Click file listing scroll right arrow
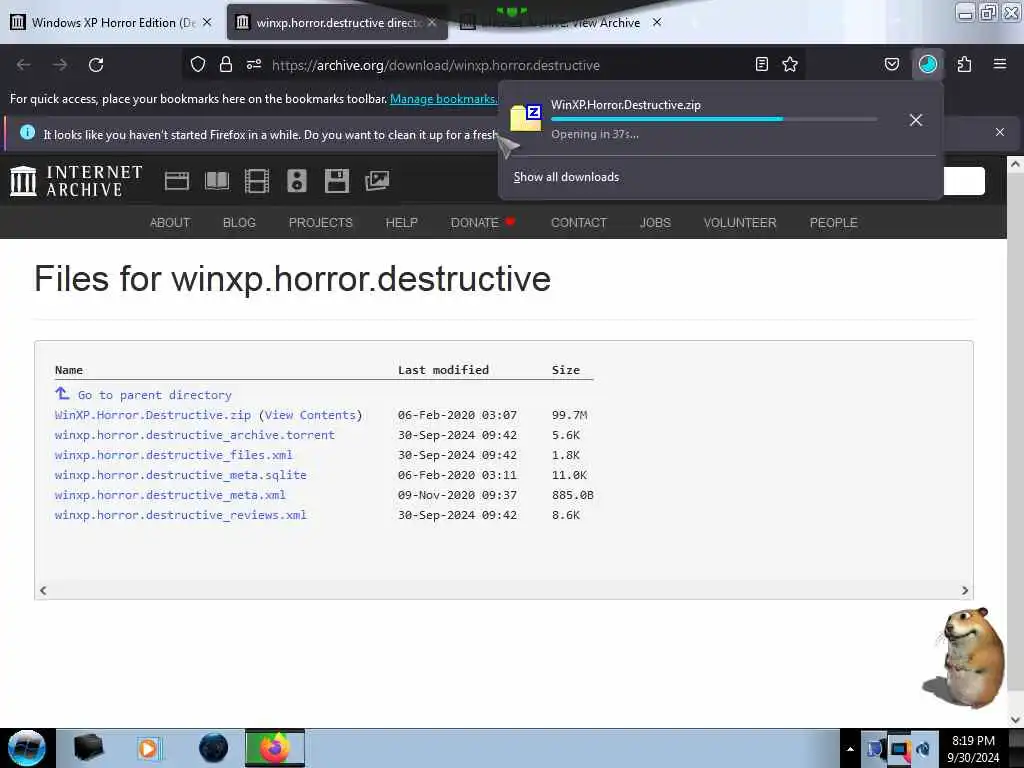 point(965,590)
